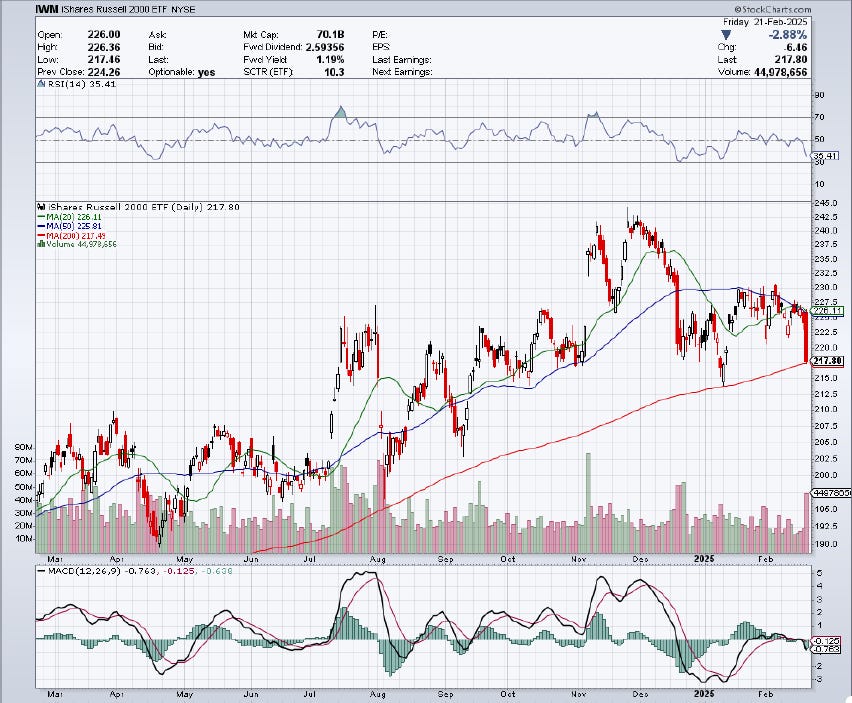Screen dimensions: 852x703
Task: Click the 70 overbought level label on the RSI axis
Action: (819, 117)
